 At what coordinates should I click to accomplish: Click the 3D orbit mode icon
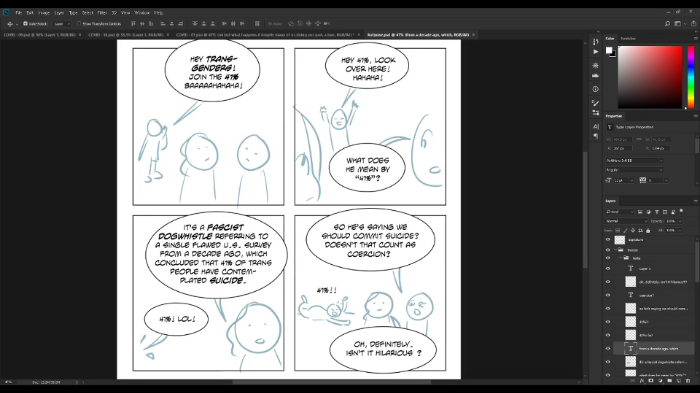point(291,24)
